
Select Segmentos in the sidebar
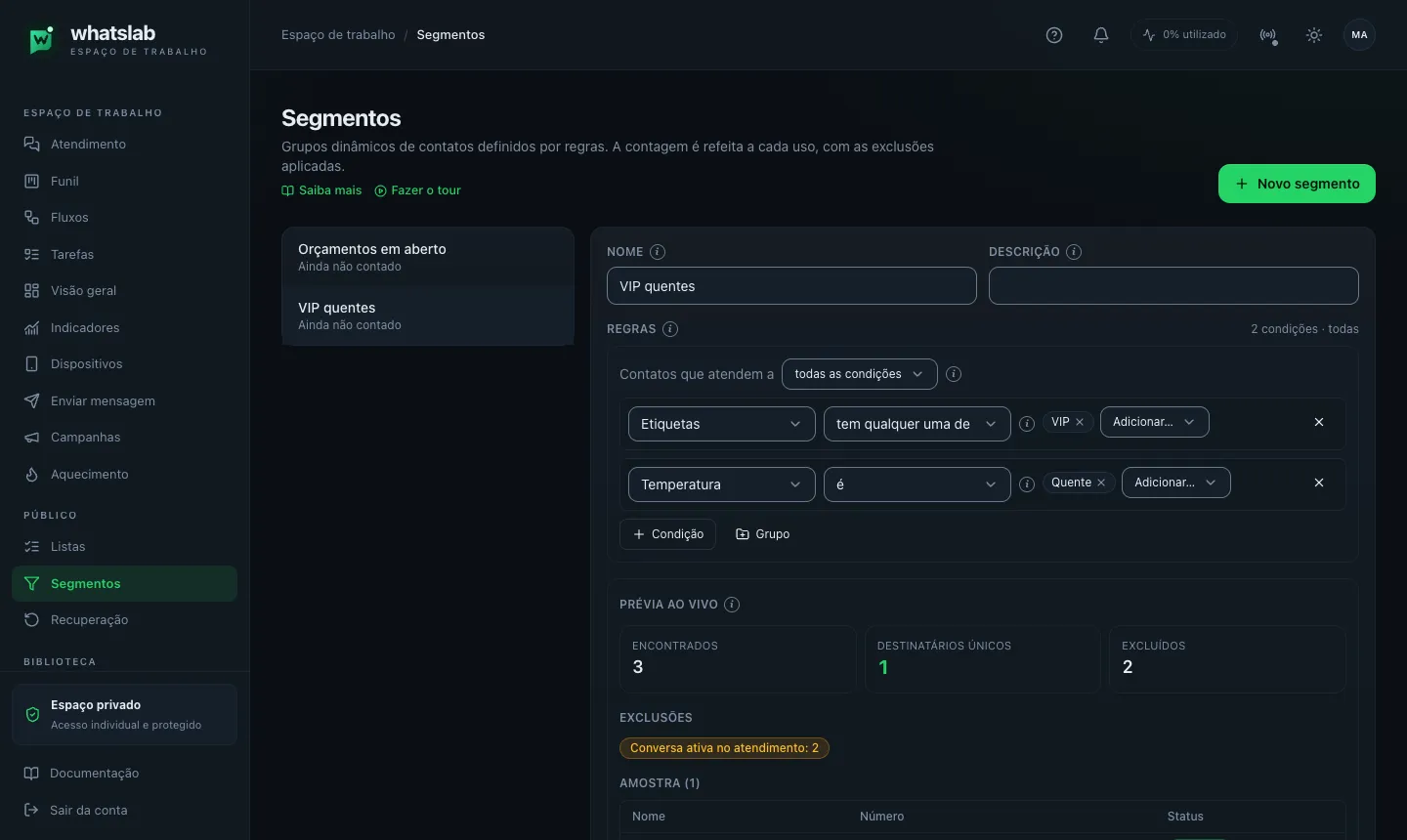tap(124, 584)
